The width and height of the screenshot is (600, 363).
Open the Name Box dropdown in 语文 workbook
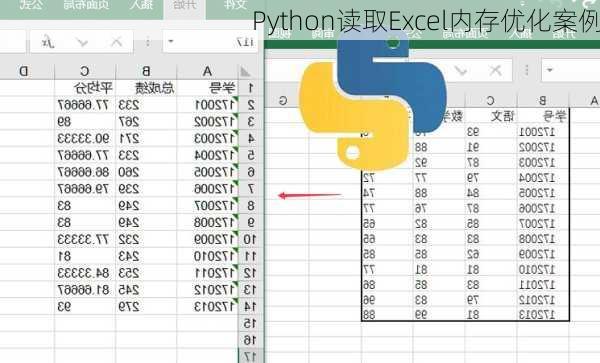pyautogui.click(x=550, y=70)
